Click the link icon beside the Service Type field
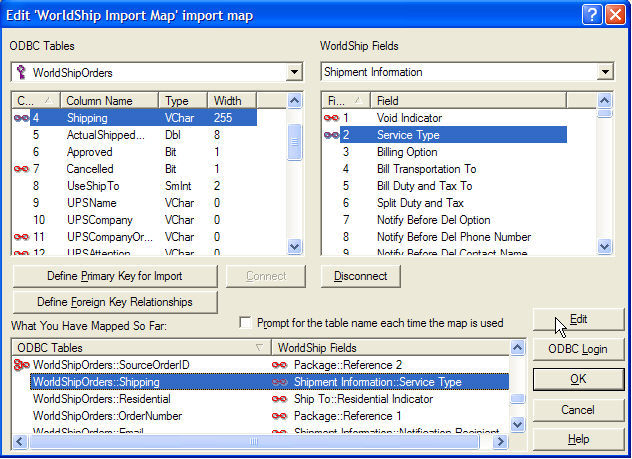The height and width of the screenshot is (459, 632). click(331, 135)
